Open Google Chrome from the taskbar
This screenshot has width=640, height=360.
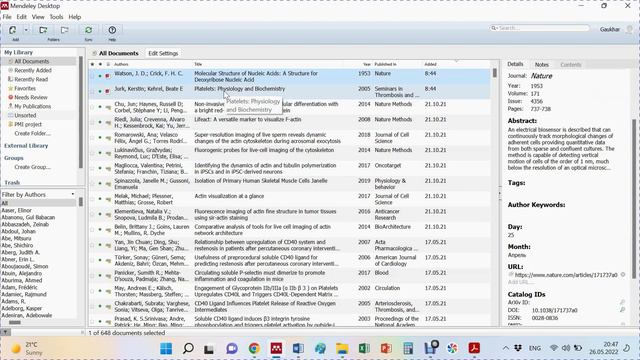pos(254,349)
